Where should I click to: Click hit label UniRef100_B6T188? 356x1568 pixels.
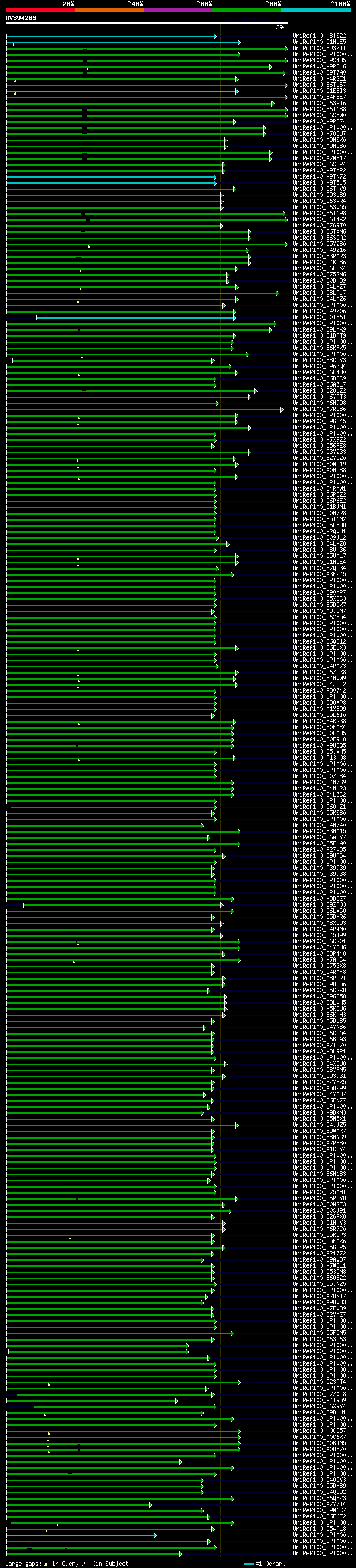319,109
